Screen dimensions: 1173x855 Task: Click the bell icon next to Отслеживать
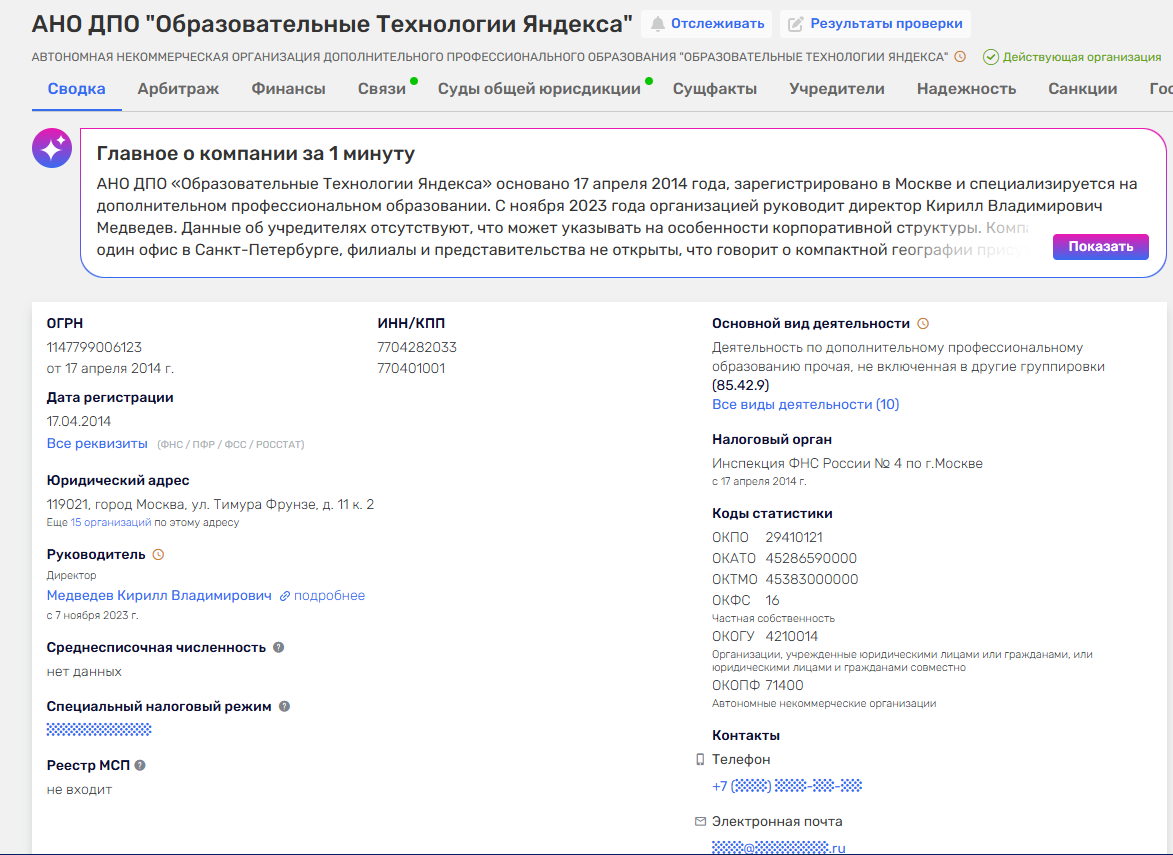point(658,24)
